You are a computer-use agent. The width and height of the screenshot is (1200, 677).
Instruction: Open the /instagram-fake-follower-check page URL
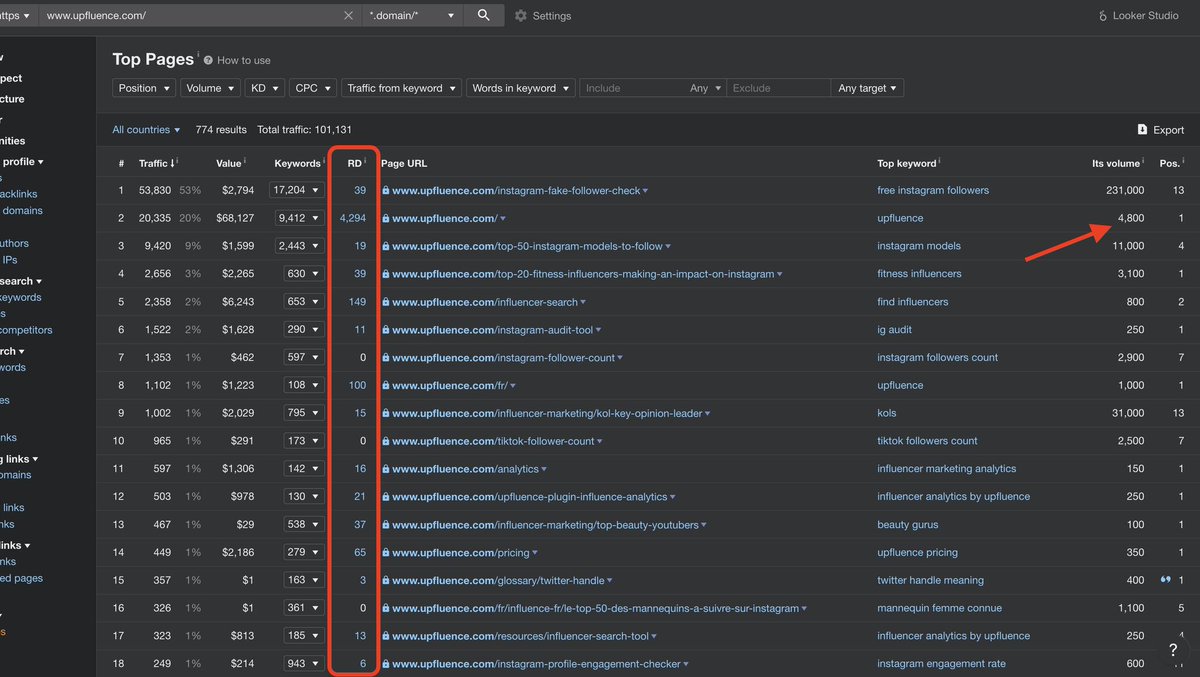pos(516,190)
